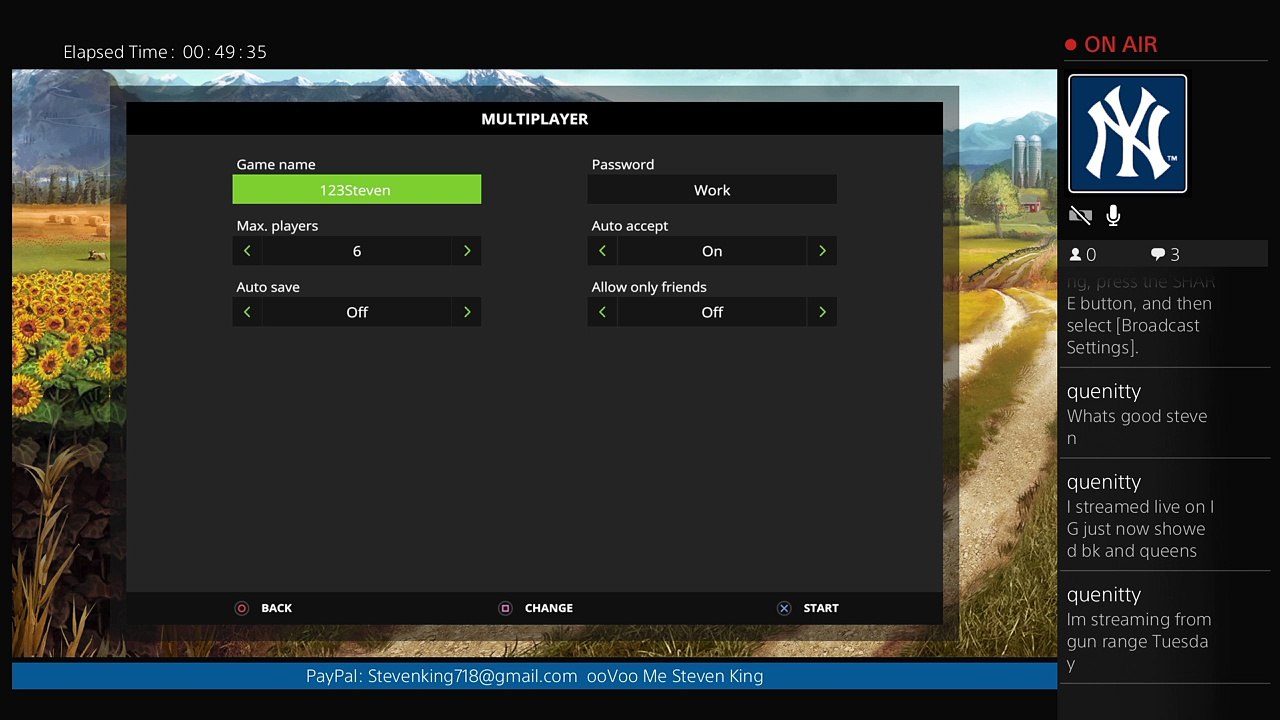1280x720 pixels.
Task: Click the circle BACK button icon
Action: click(x=241, y=608)
